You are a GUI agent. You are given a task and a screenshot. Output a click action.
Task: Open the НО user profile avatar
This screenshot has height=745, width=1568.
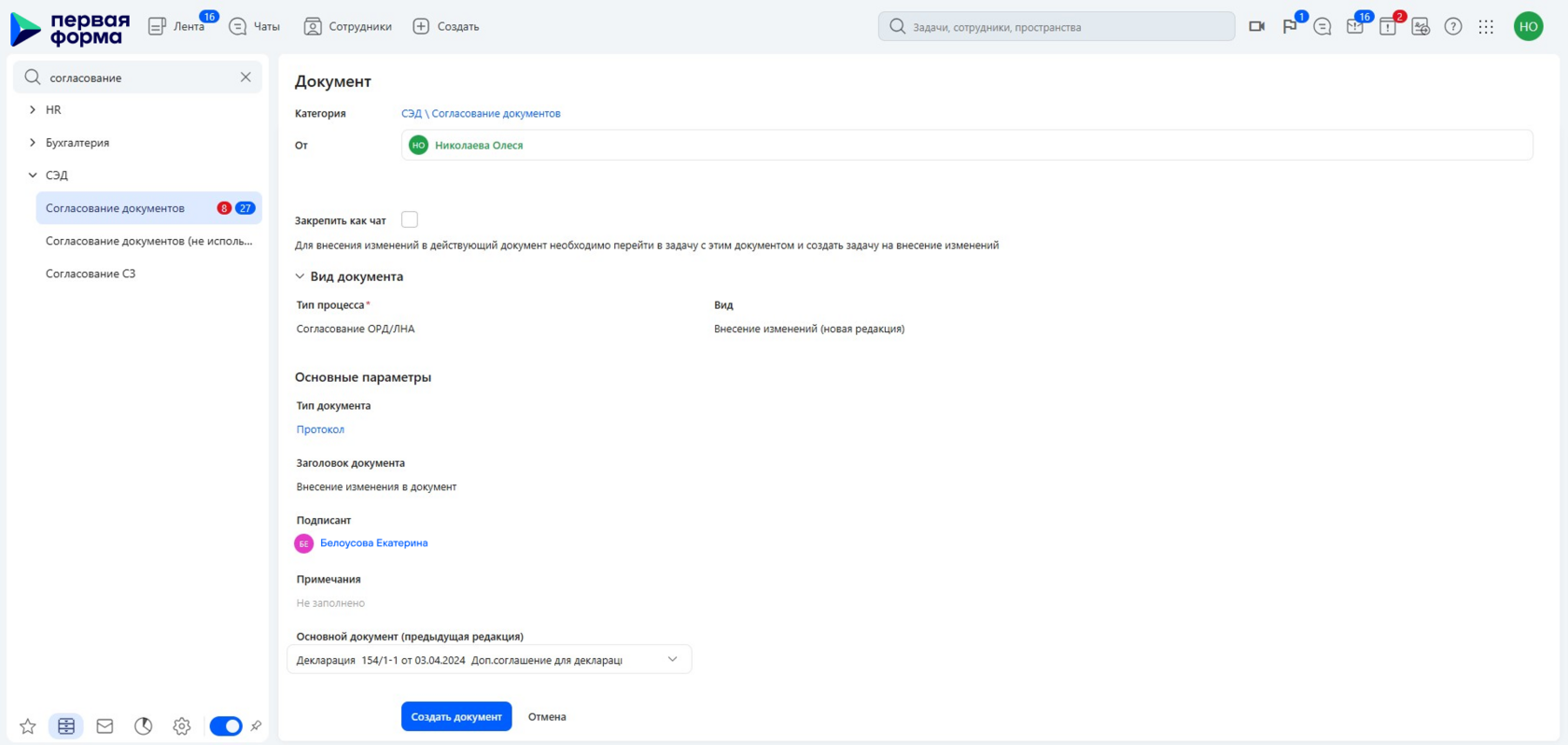pyautogui.click(x=1529, y=27)
